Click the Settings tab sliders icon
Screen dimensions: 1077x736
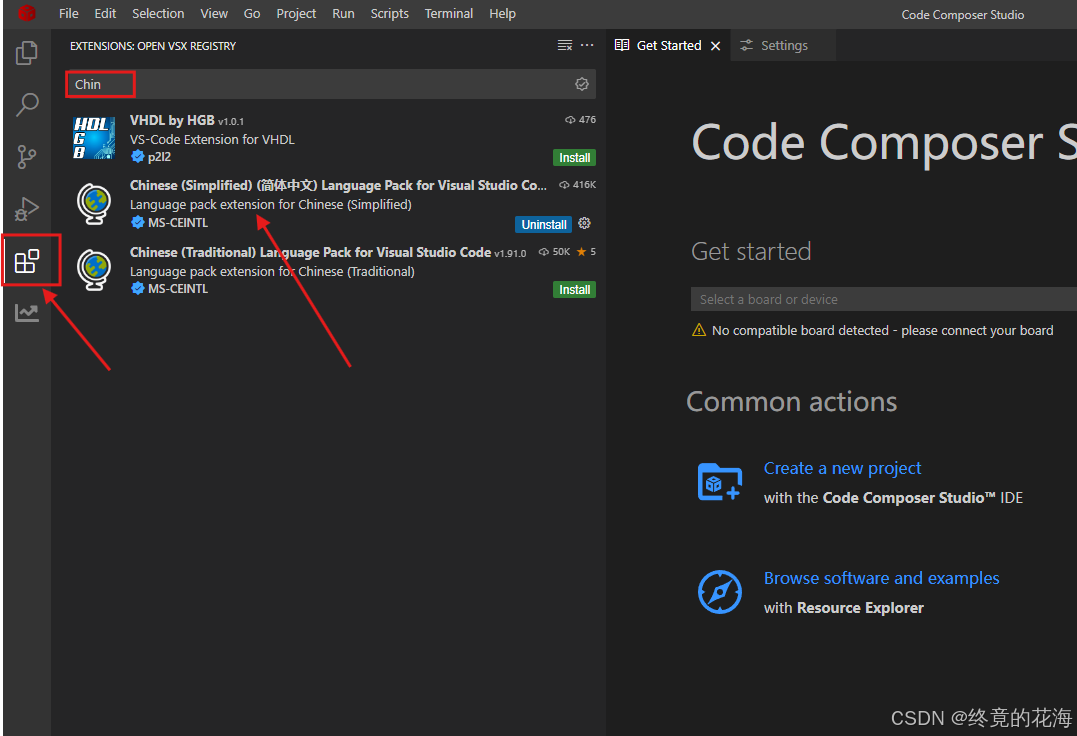click(746, 45)
